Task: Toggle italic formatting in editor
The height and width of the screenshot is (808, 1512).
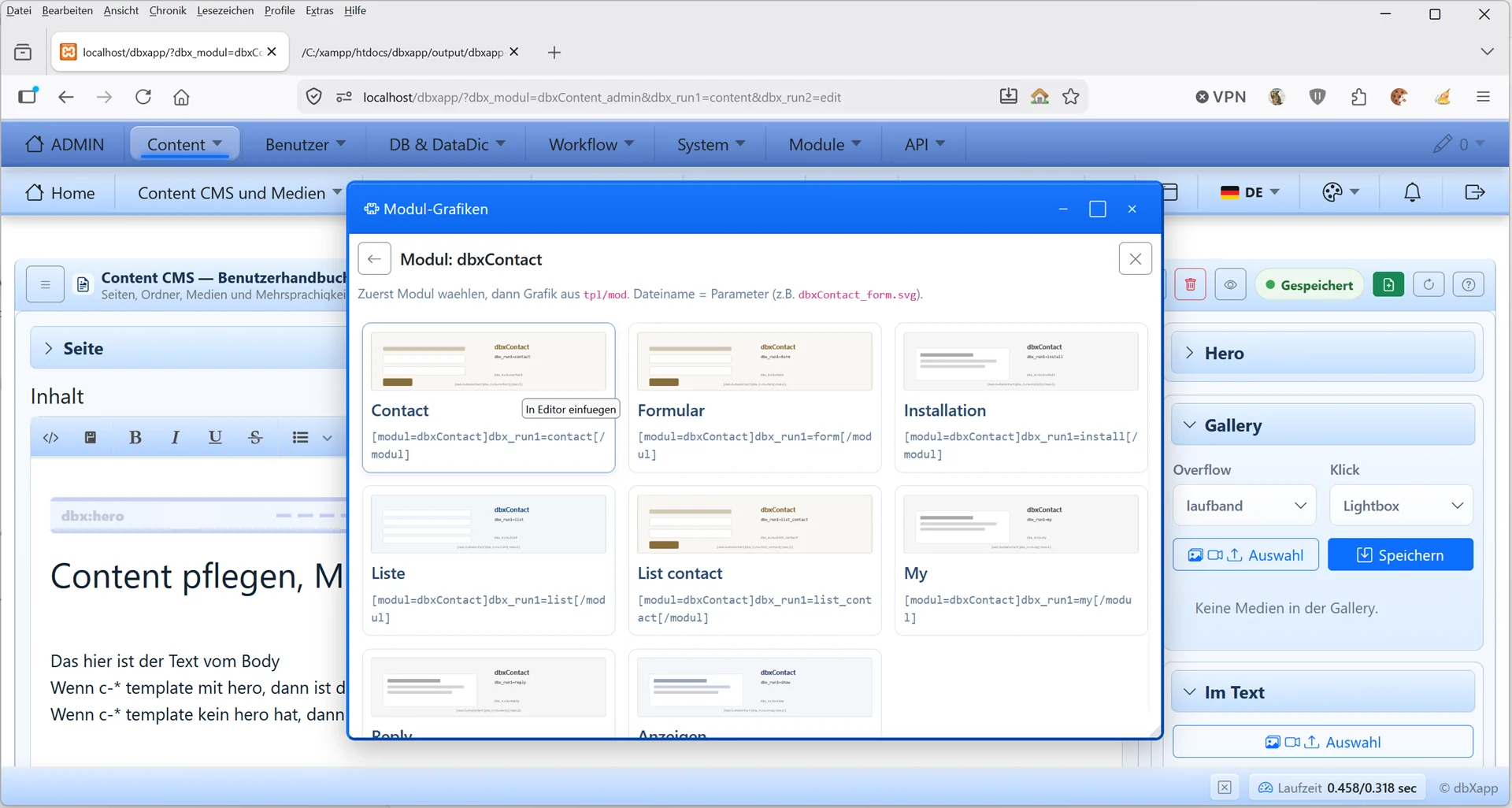Action: [x=175, y=438]
